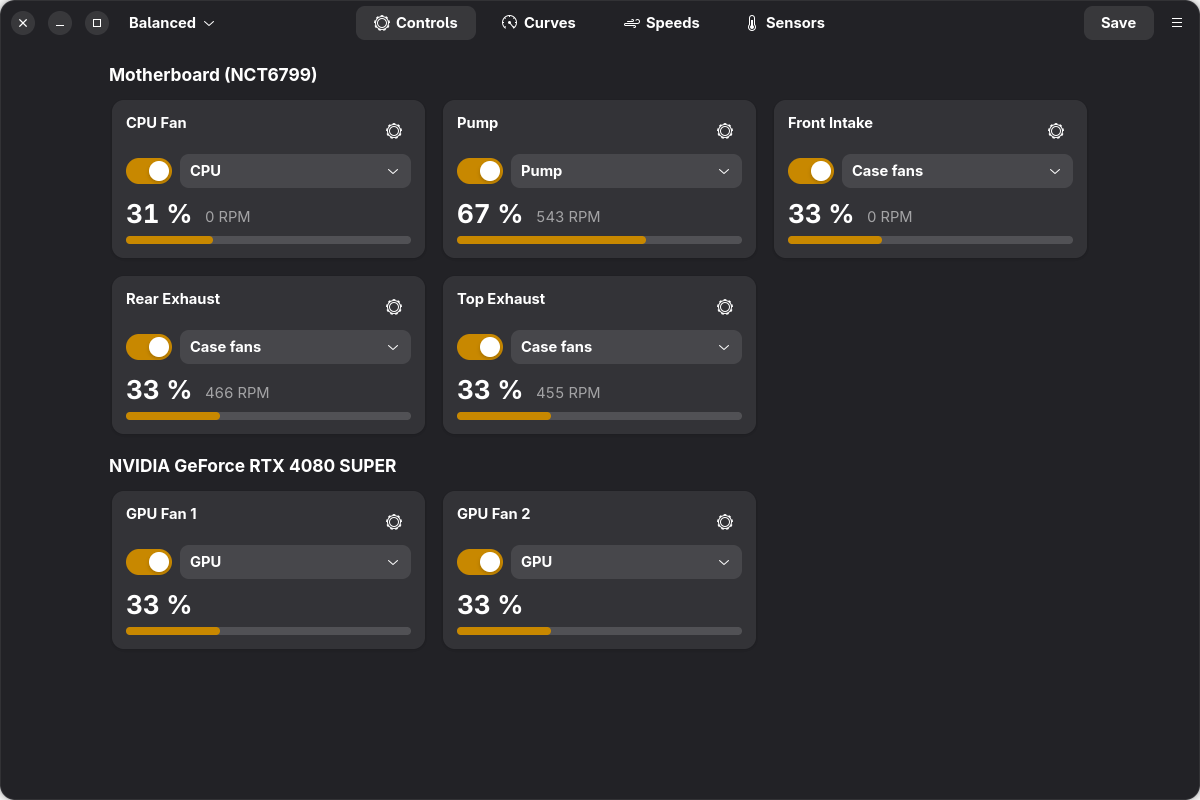Click the "543 RPM" reading
Screen dimensions: 1200x800
tap(568, 217)
